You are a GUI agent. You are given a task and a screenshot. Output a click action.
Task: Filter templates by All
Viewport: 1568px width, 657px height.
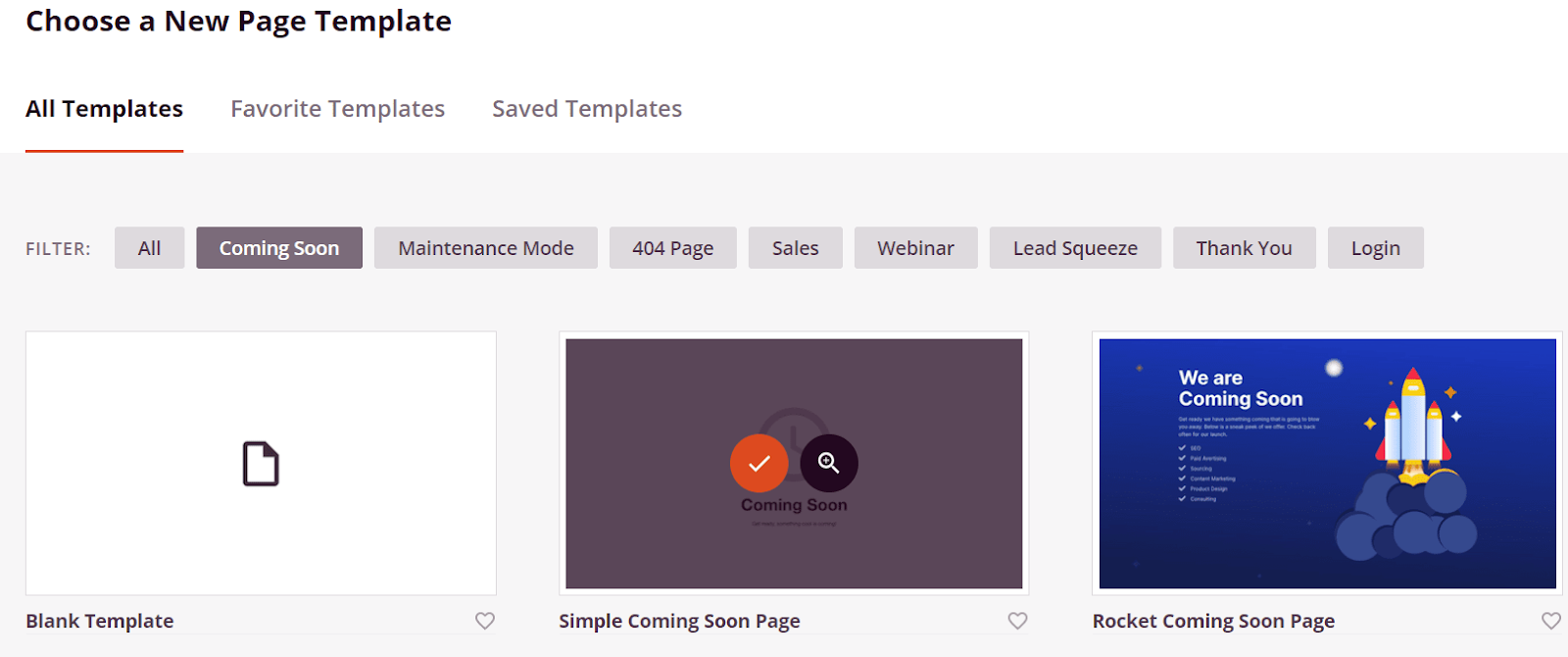tap(149, 248)
